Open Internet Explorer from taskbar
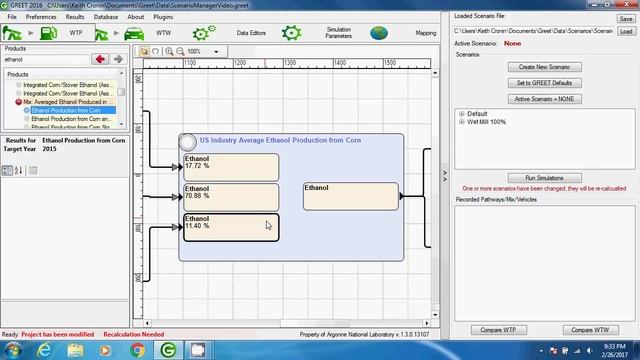640x360 pixels. [x=44, y=350]
